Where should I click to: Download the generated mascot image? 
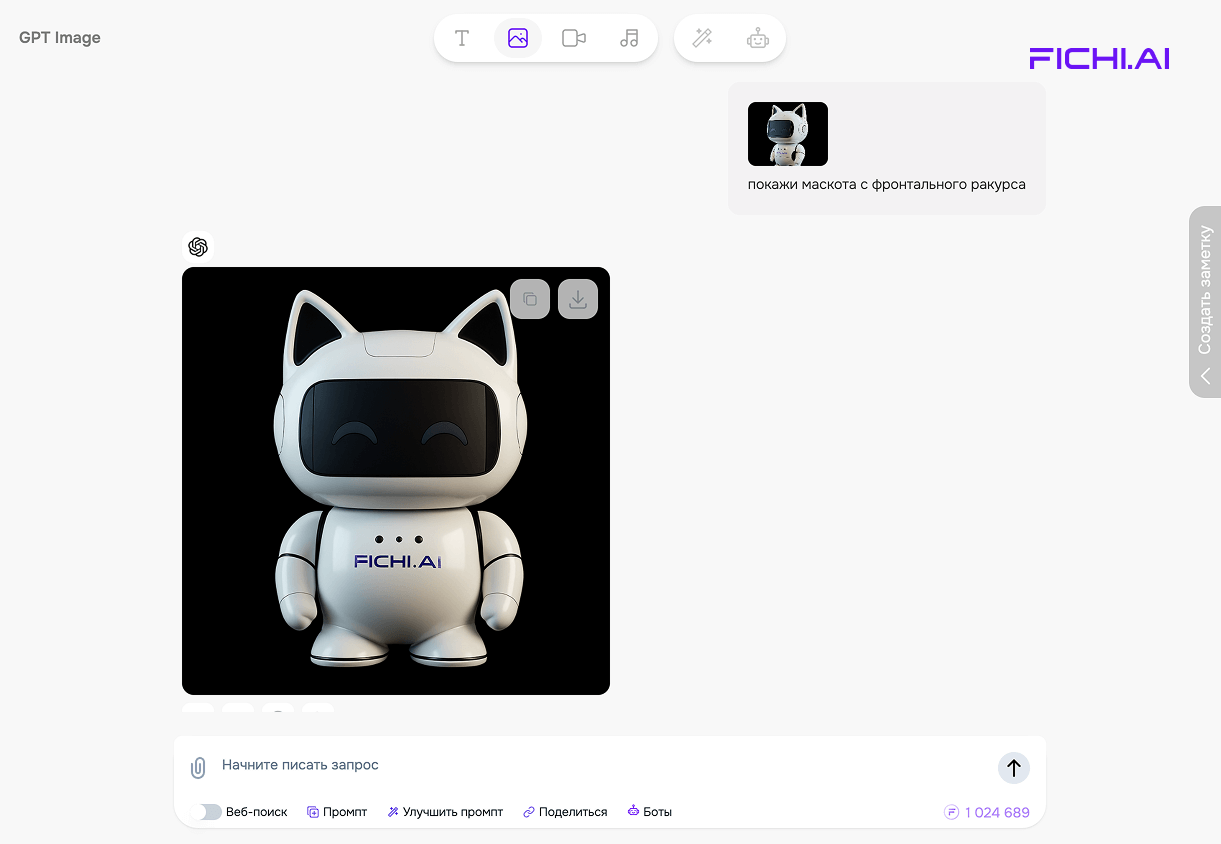(x=578, y=299)
